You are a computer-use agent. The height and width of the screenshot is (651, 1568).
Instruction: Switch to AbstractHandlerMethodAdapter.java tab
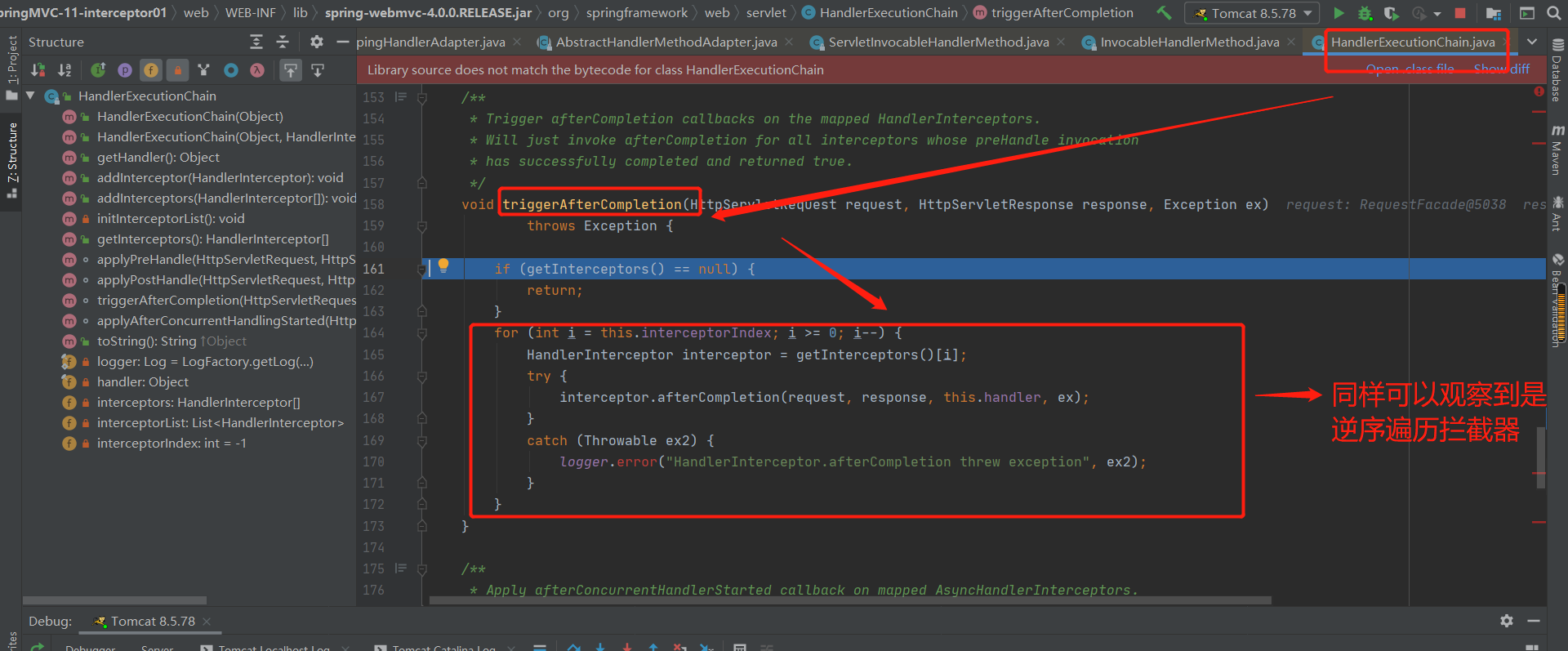tap(666, 42)
